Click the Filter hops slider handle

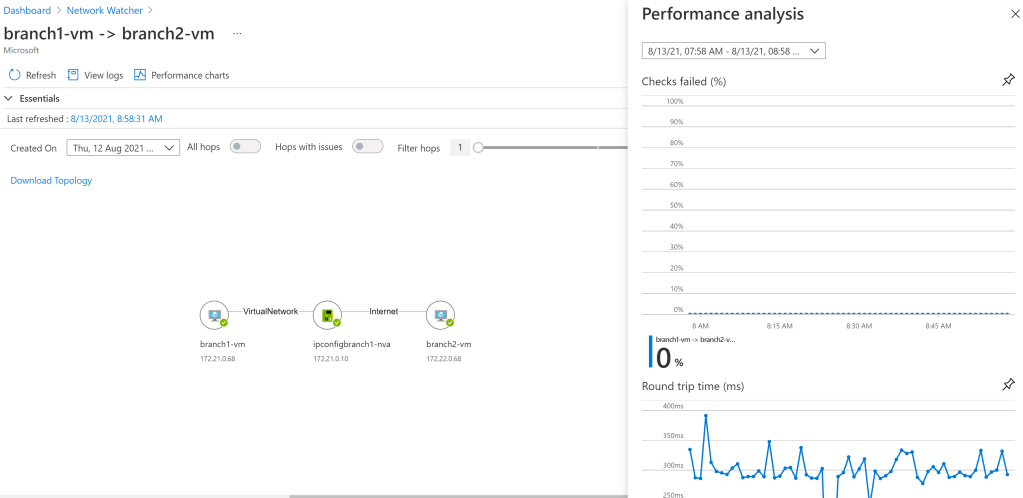tap(478, 148)
